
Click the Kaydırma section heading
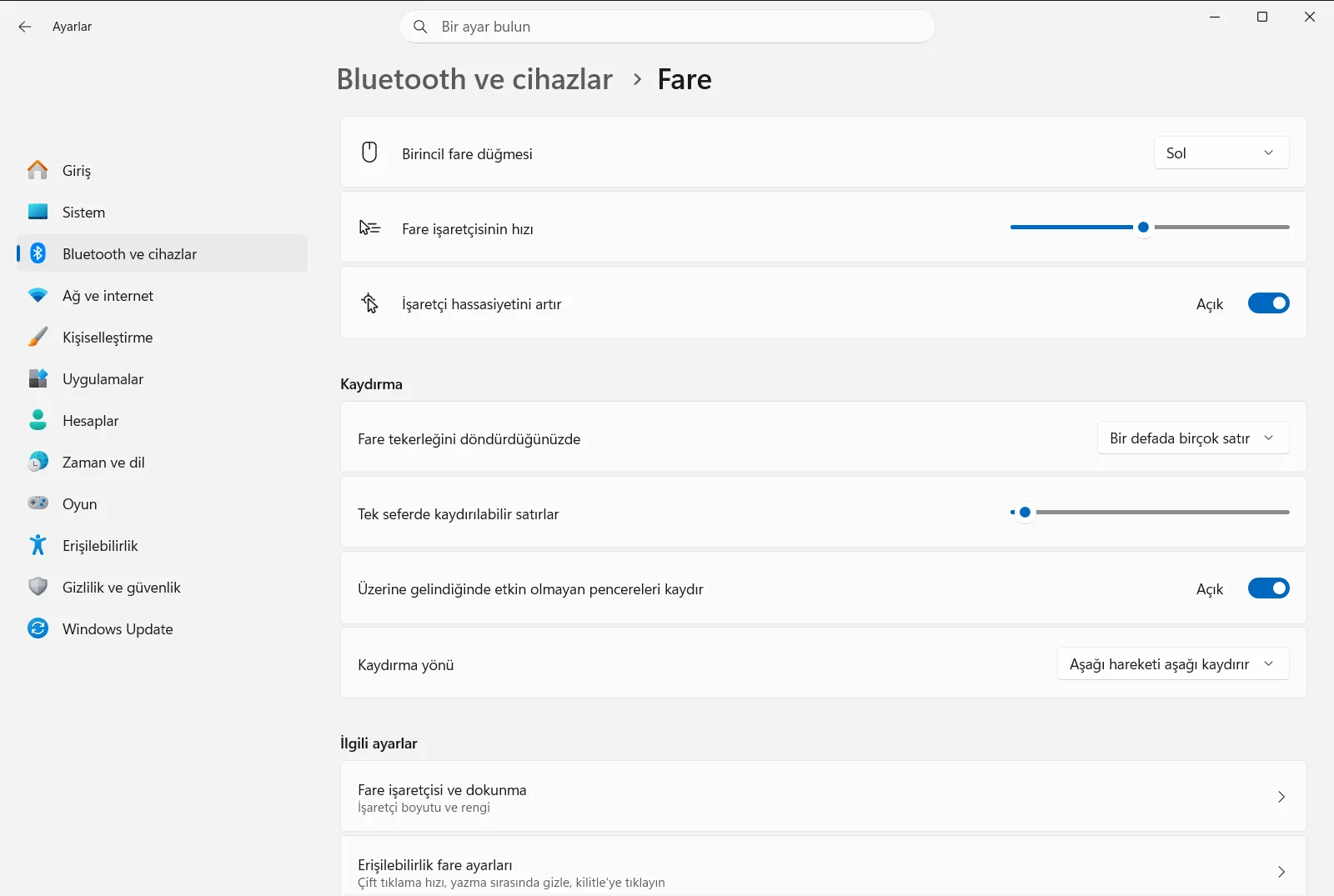click(371, 384)
